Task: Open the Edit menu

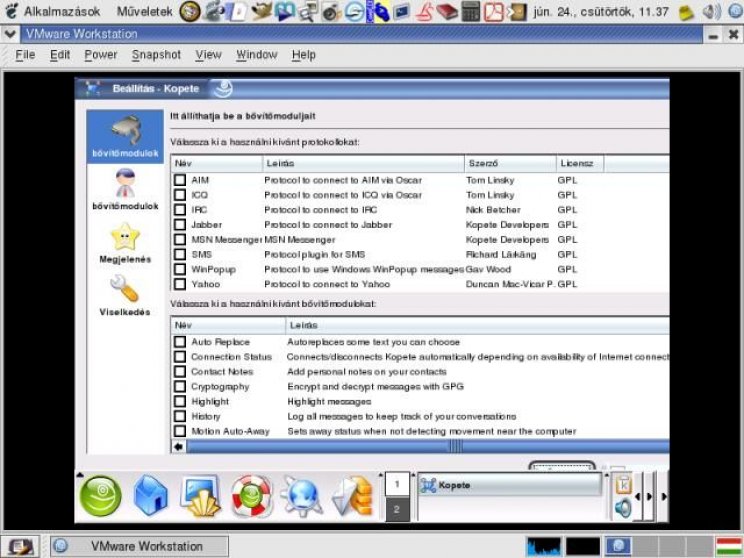Action: tap(60, 55)
